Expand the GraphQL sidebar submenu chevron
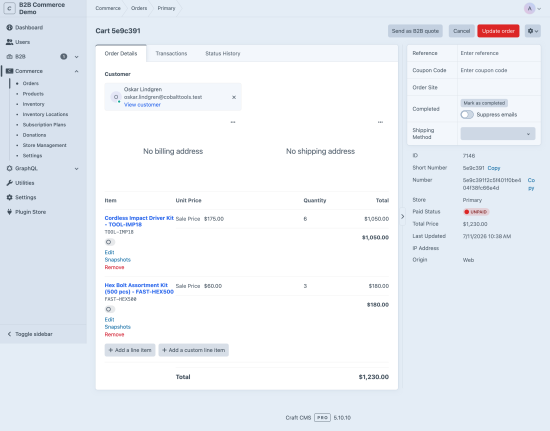 click(x=76, y=169)
